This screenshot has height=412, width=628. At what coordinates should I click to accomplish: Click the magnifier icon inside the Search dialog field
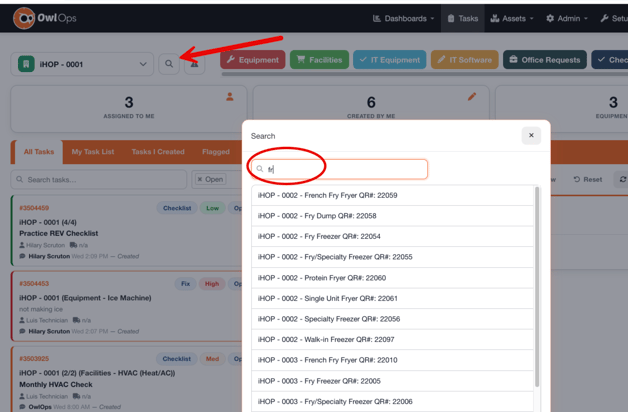[260, 169]
